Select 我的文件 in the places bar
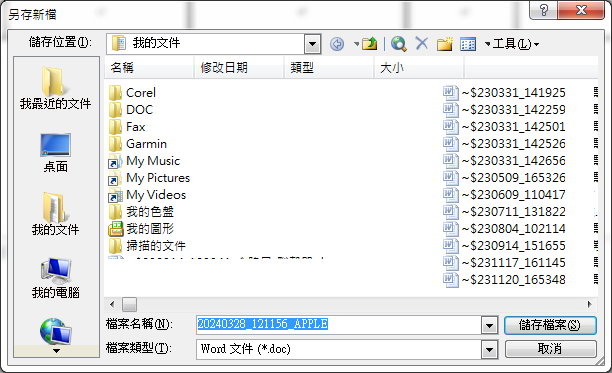This screenshot has height=373, width=612. pos(55,214)
